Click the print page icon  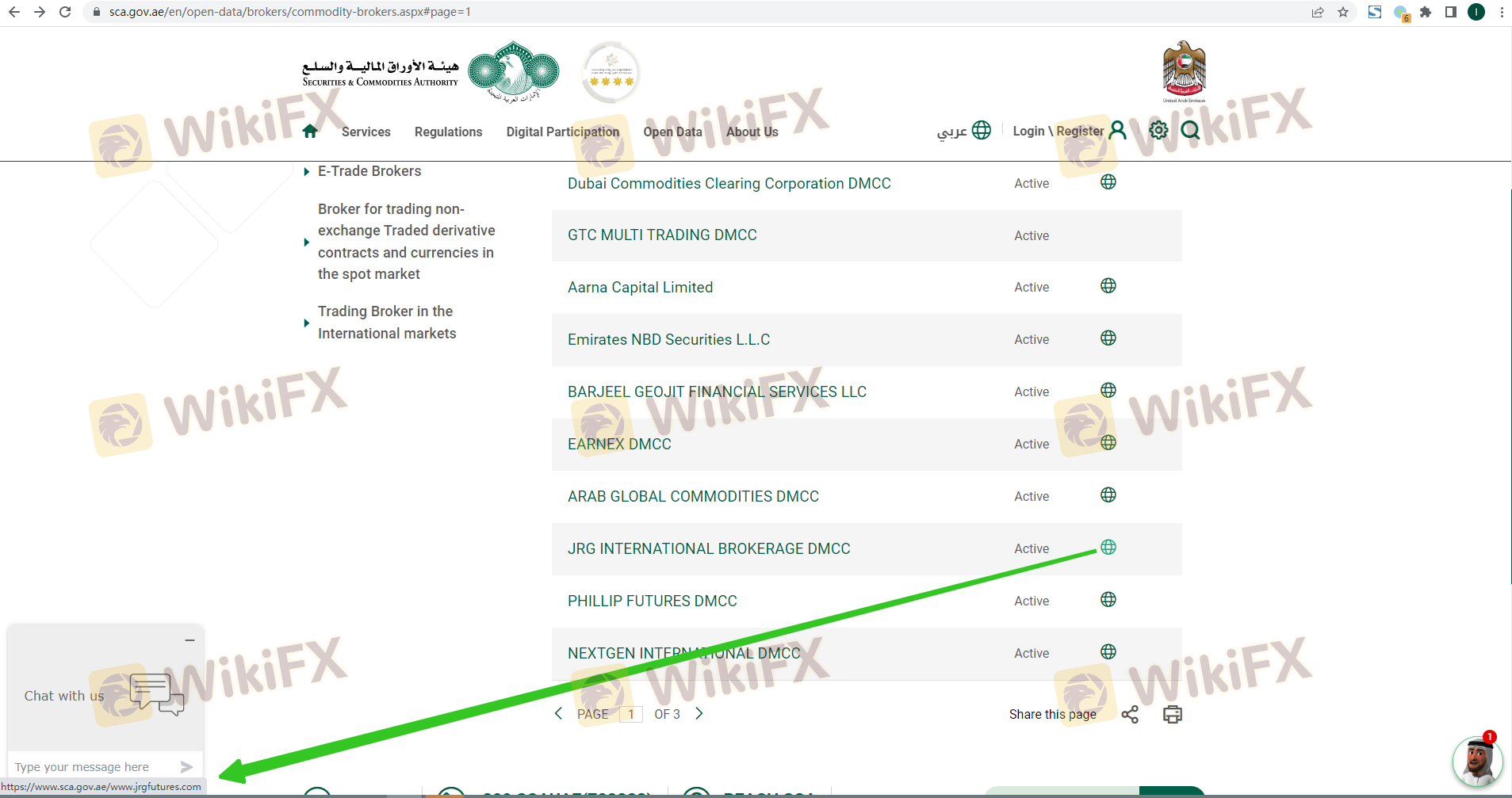[x=1172, y=714]
